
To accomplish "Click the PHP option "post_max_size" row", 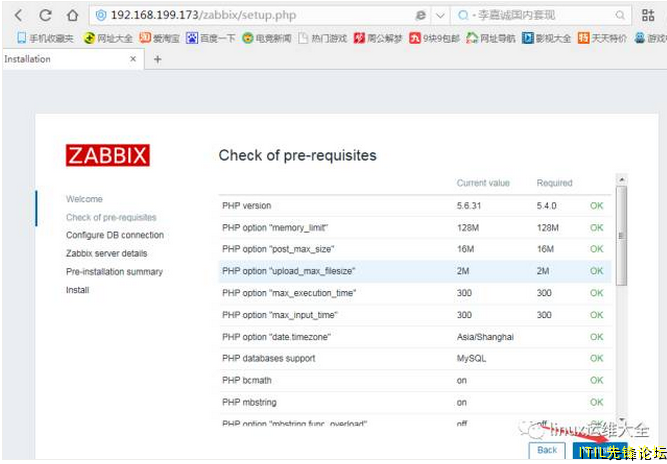I will [x=415, y=249].
